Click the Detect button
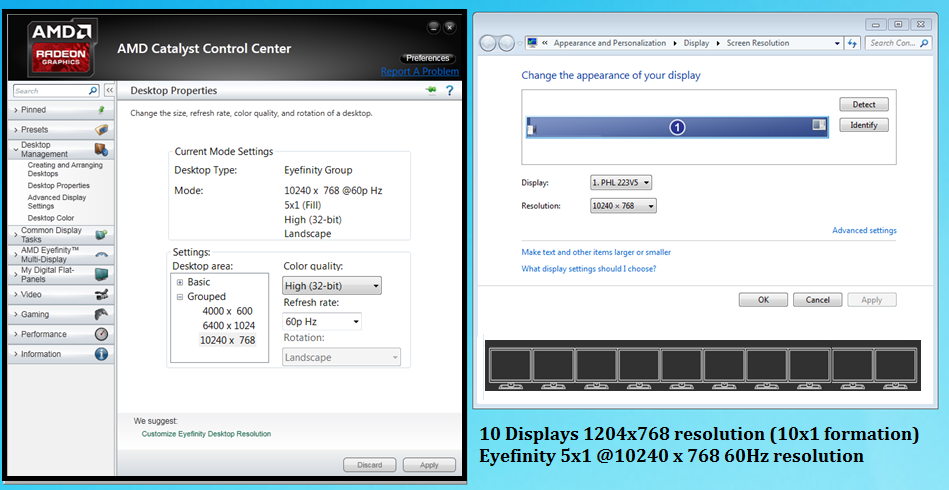 [x=864, y=104]
